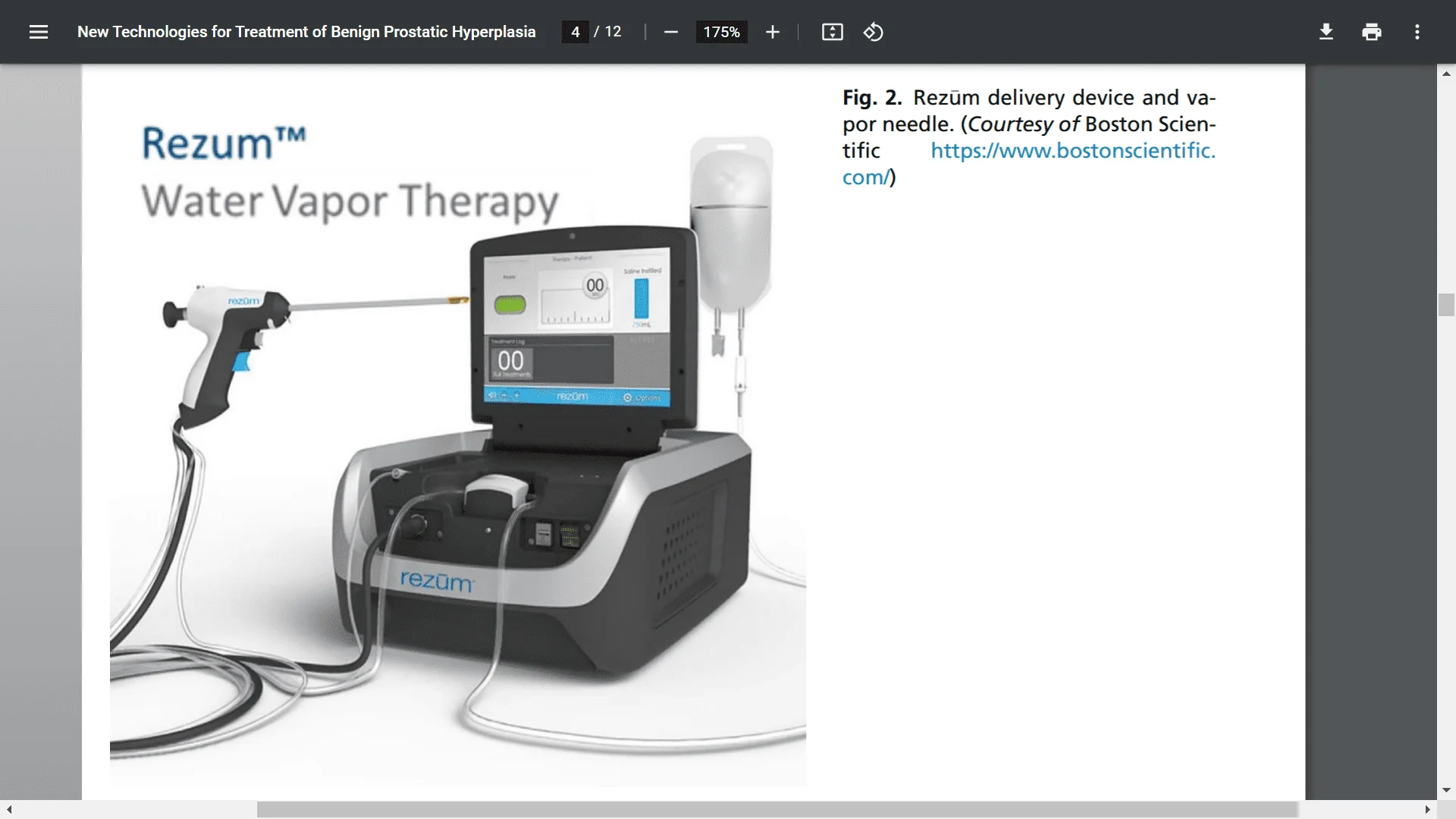Click the scroll right arrow
The image size is (1456, 819).
tap(1428, 810)
